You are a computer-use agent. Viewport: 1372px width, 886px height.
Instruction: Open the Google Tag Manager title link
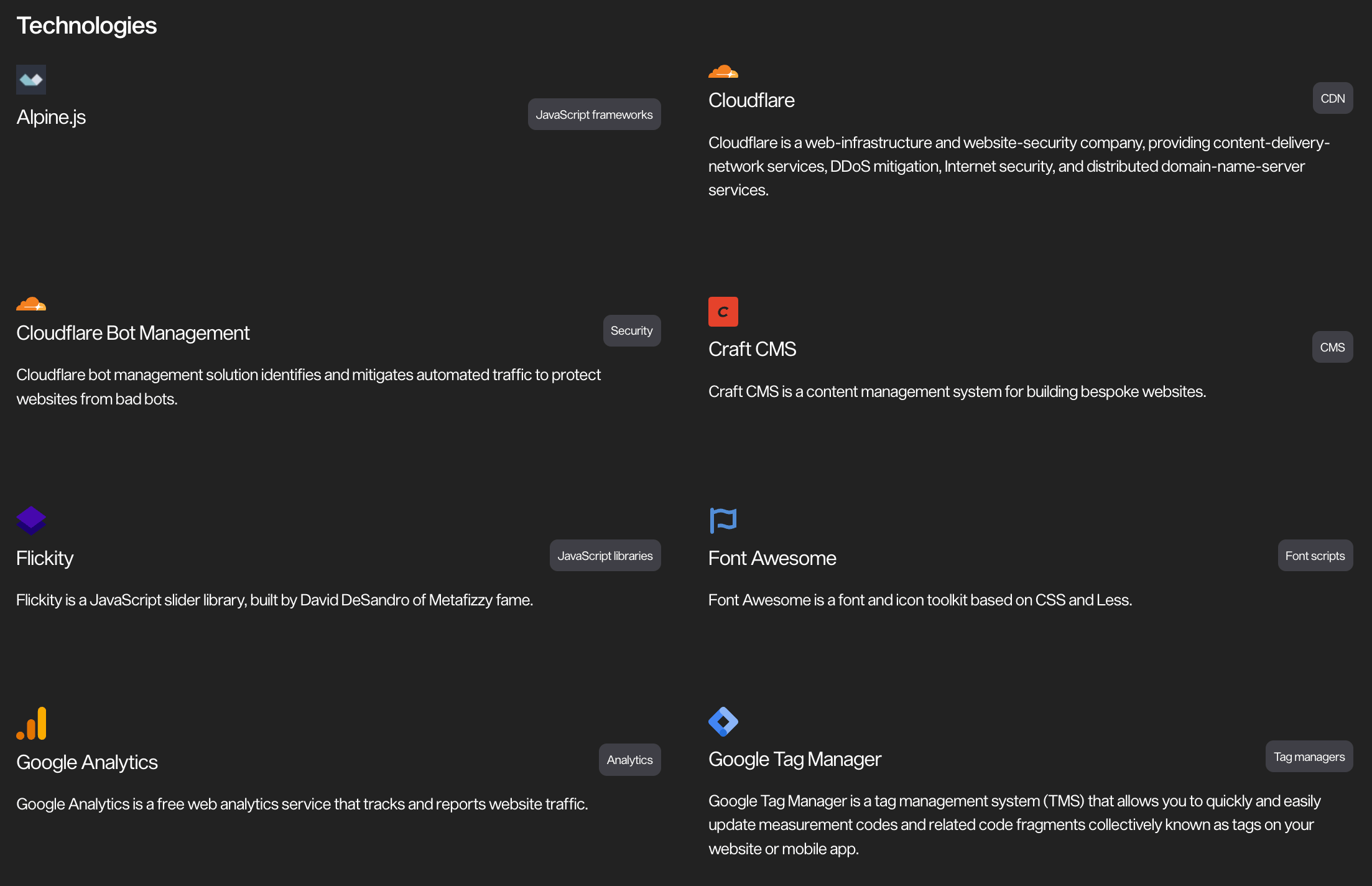(794, 759)
